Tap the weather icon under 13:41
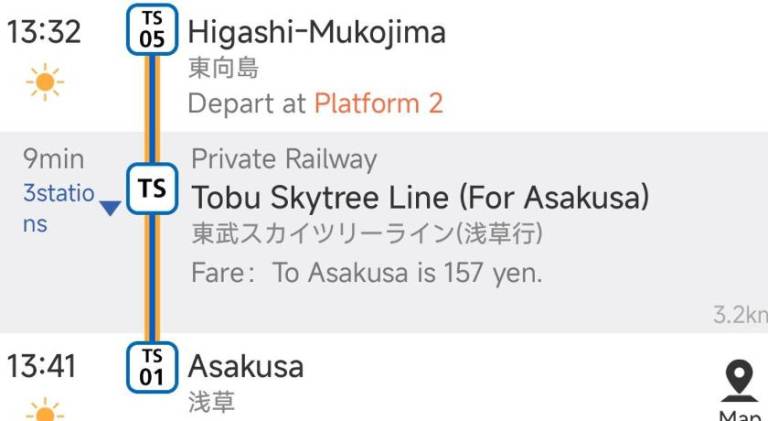The height and width of the screenshot is (421, 768). tap(45, 411)
